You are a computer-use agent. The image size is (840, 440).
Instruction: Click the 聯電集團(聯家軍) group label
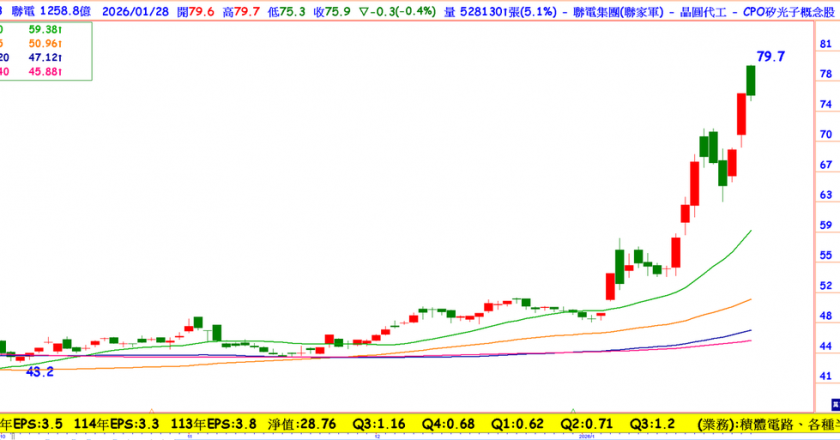[618, 11]
